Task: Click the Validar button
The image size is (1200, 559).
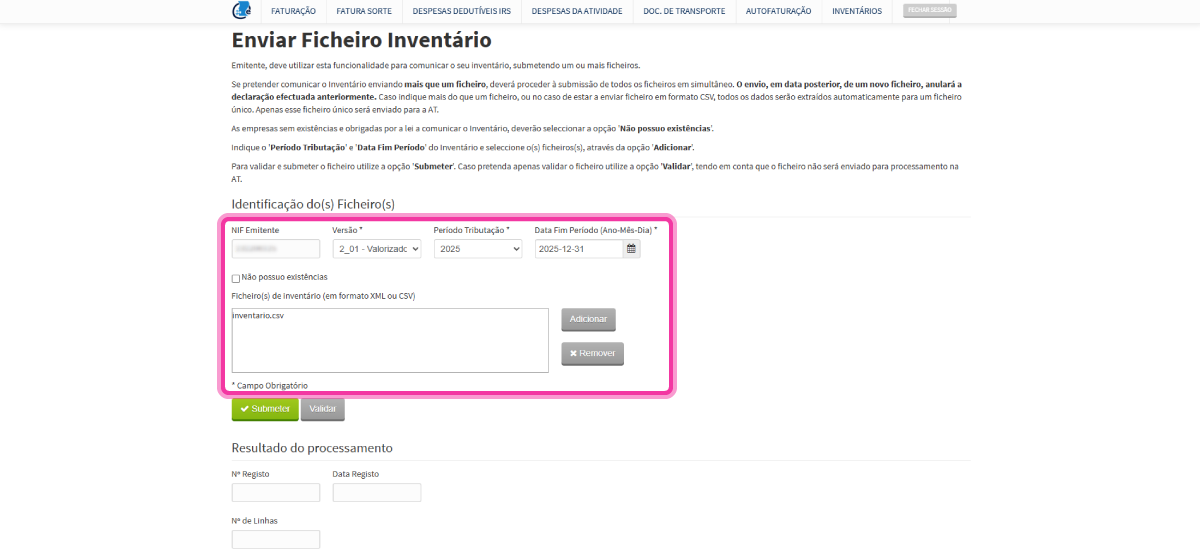Action: (323, 409)
